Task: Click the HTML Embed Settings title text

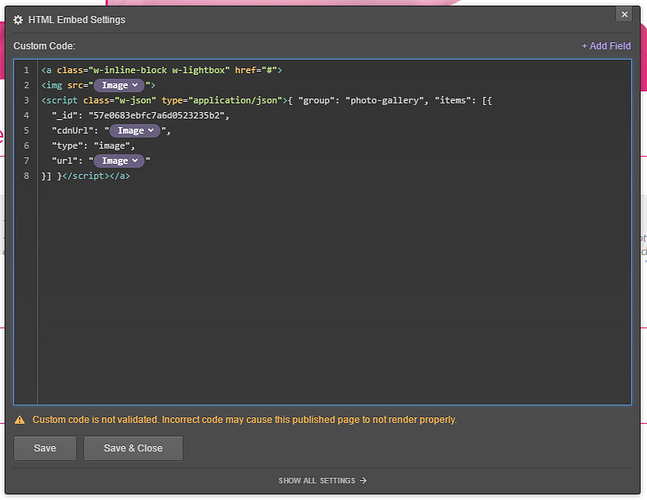Action: pos(77,20)
